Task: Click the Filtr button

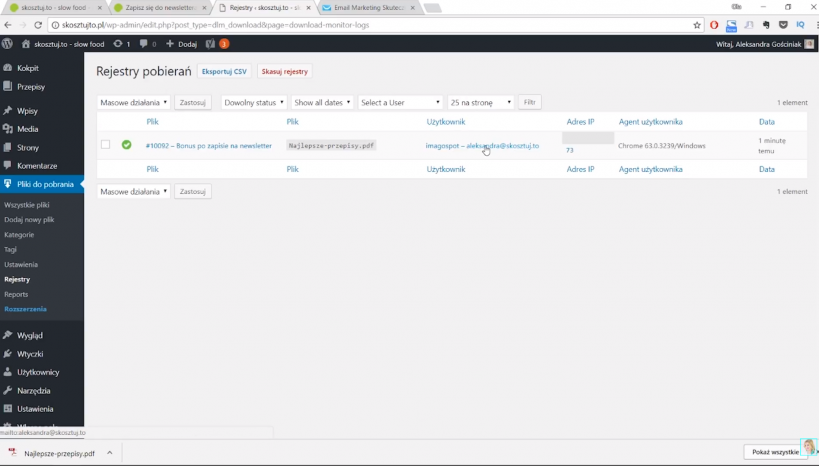Action: pyautogui.click(x=530, y=102)
